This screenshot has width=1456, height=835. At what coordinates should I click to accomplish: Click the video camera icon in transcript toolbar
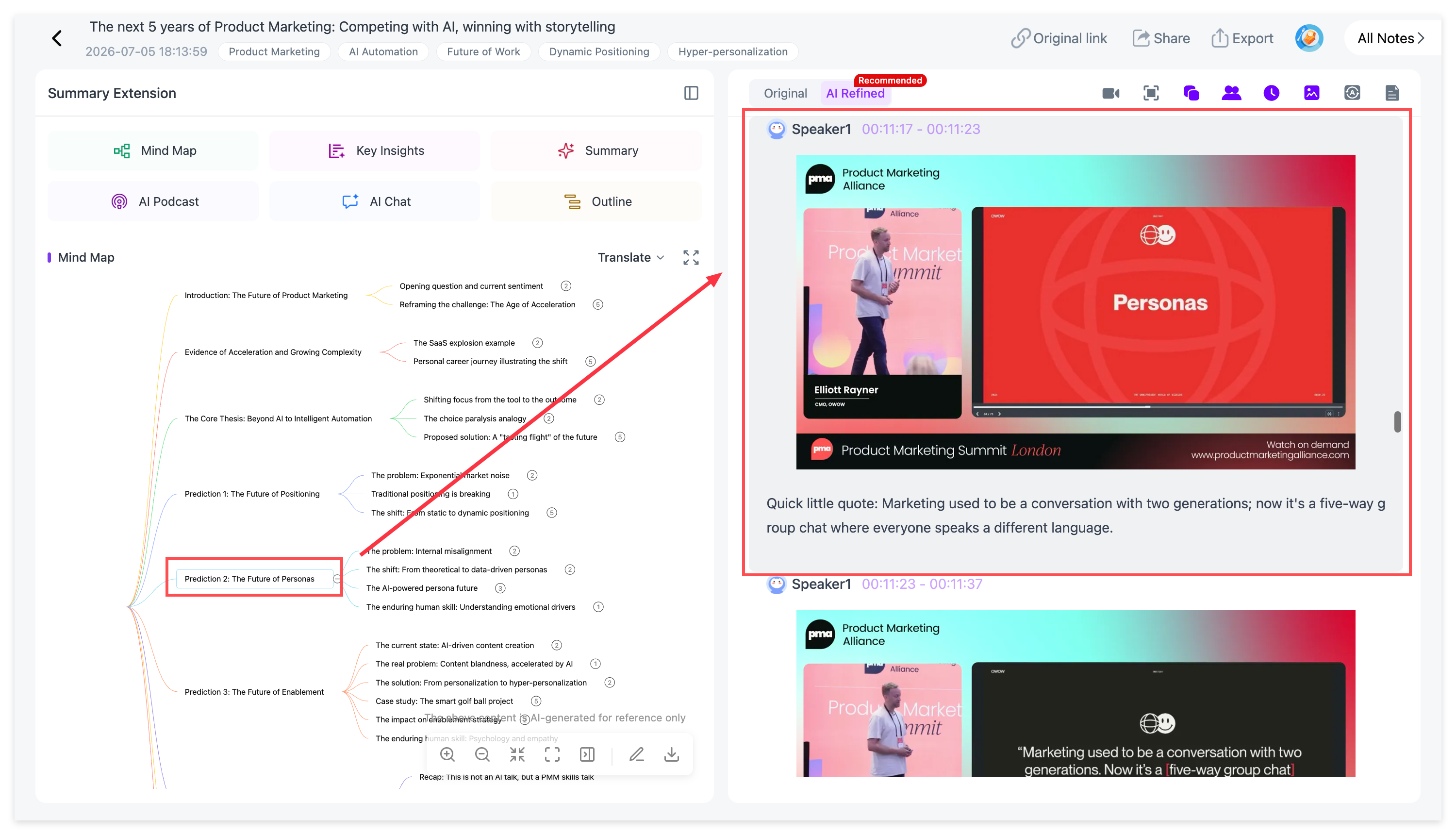point(1110,93)
